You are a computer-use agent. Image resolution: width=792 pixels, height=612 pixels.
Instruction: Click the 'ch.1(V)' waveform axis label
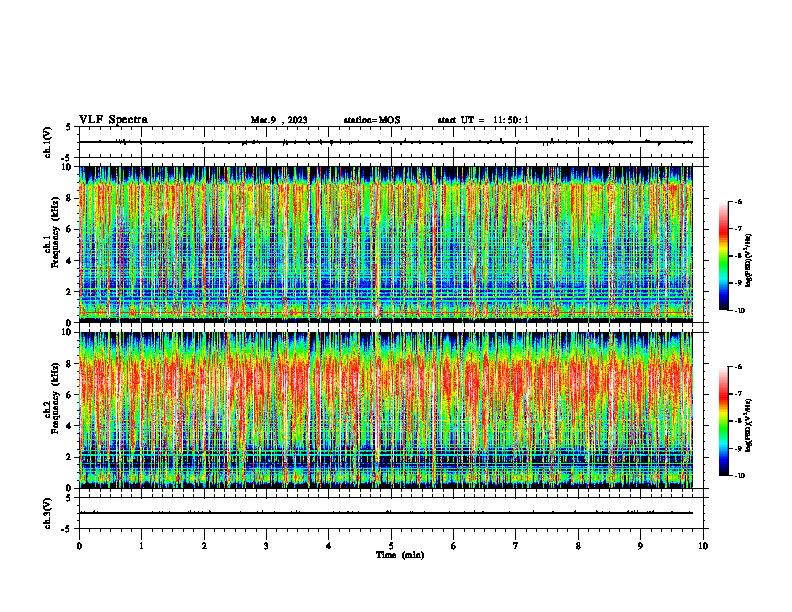[48, 142]
